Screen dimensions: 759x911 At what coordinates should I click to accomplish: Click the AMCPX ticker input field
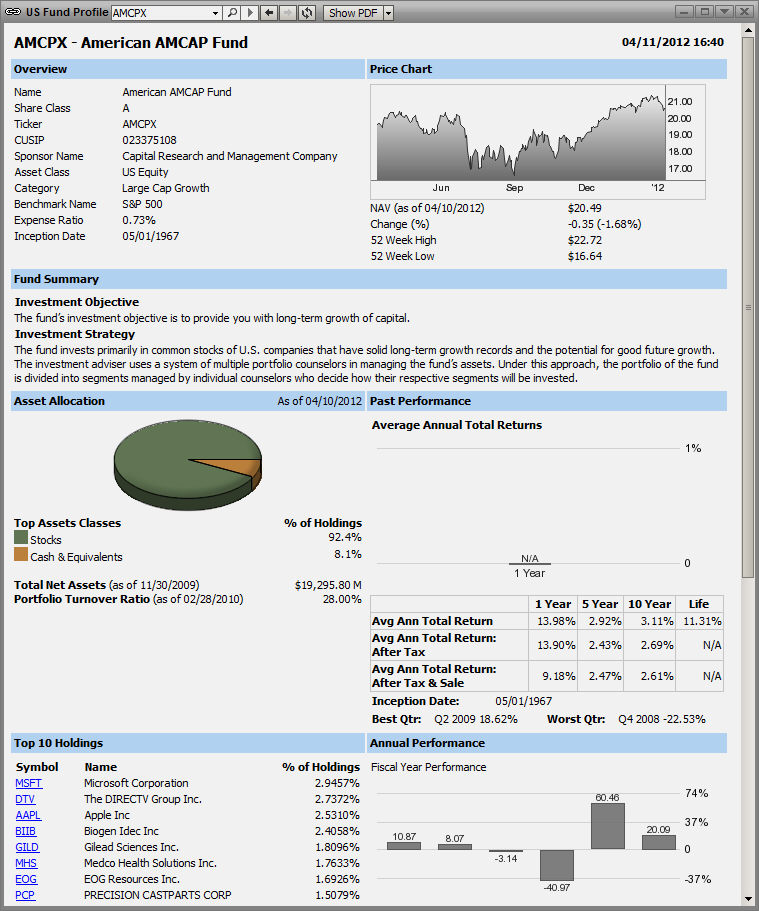coord(161,13)
